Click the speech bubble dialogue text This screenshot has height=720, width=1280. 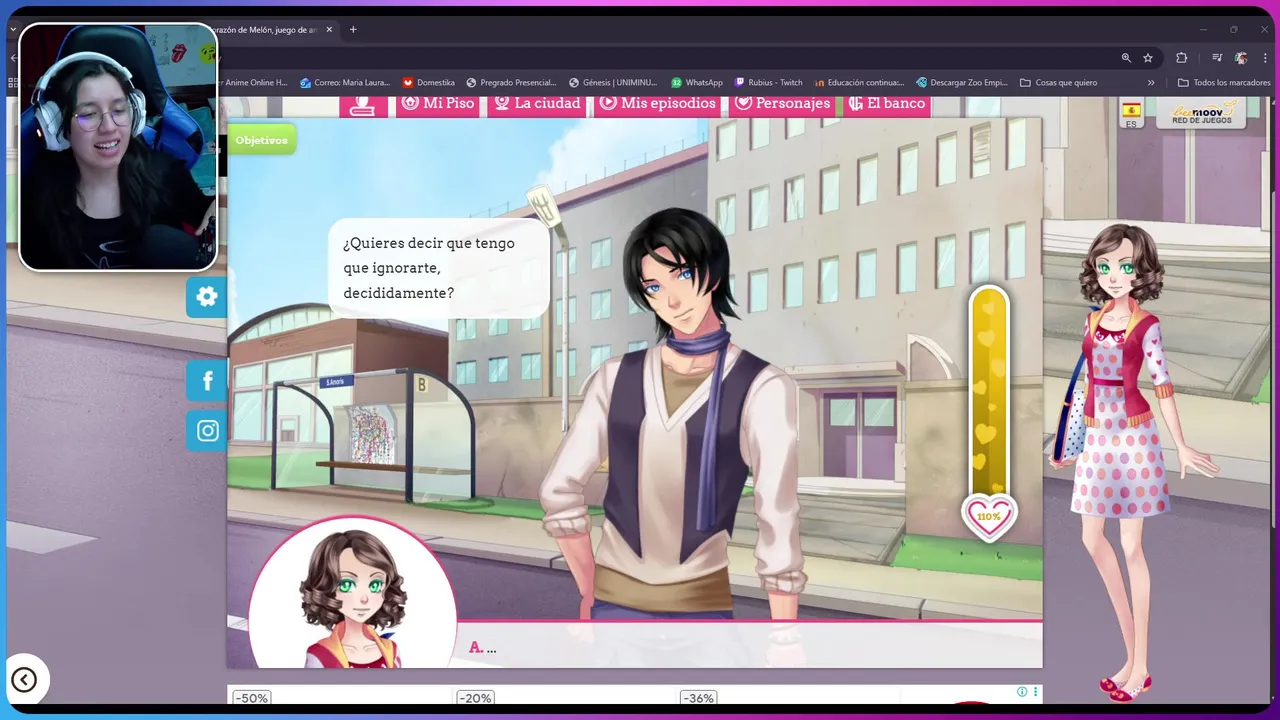point(439,268)
